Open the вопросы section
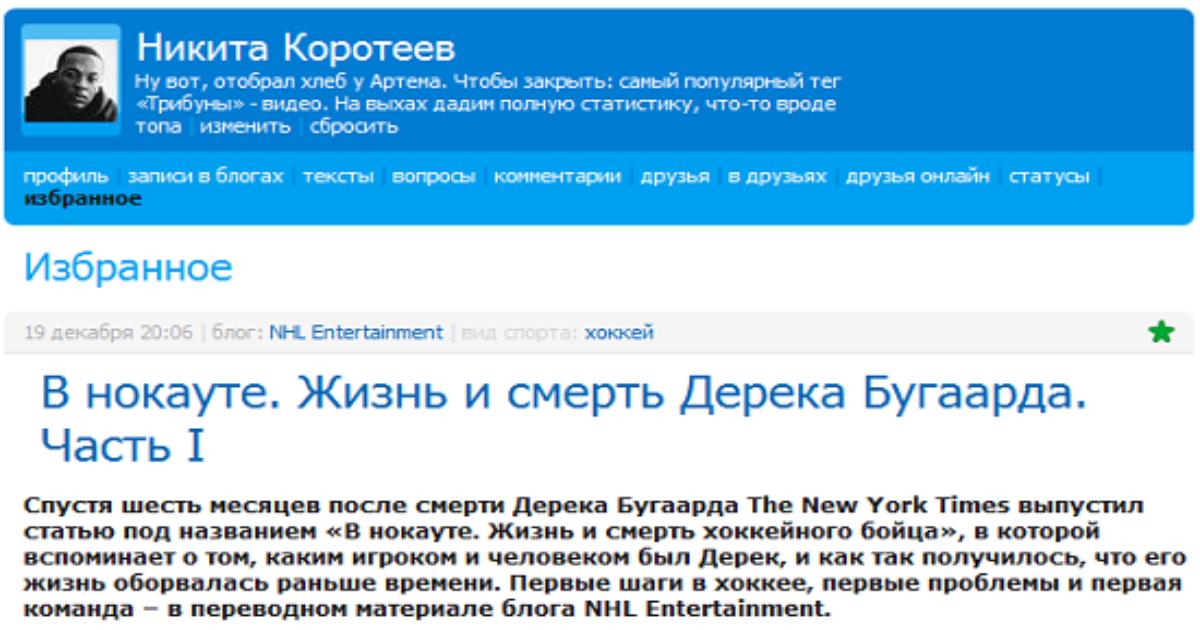Viewport: 1200px width, 630px height. [433, 177]
